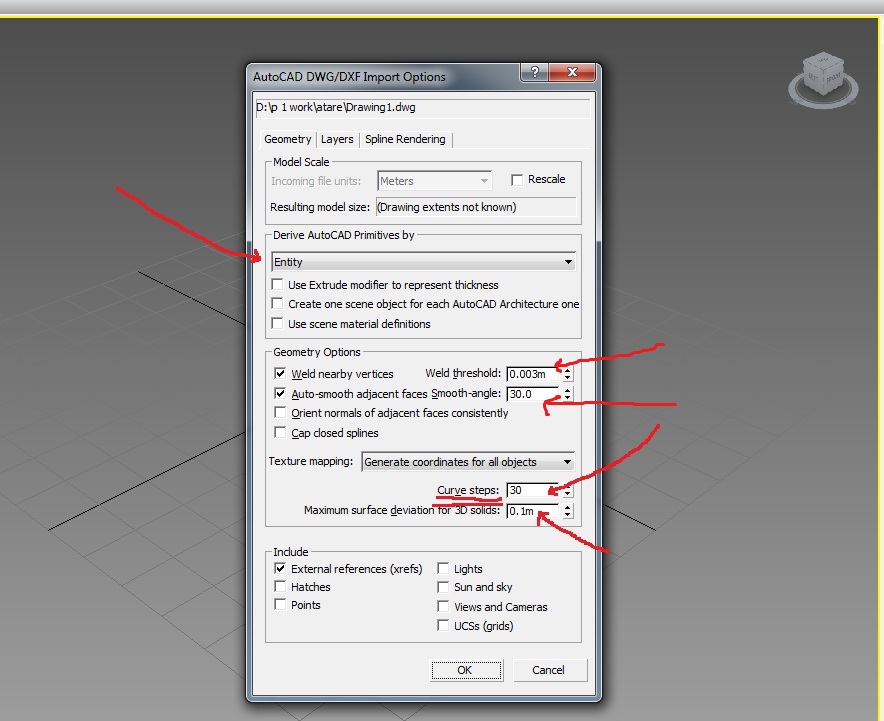This screenshot has height=721, width=884.
Task: Open the Layers tab
Action: (x=337, y=139)
